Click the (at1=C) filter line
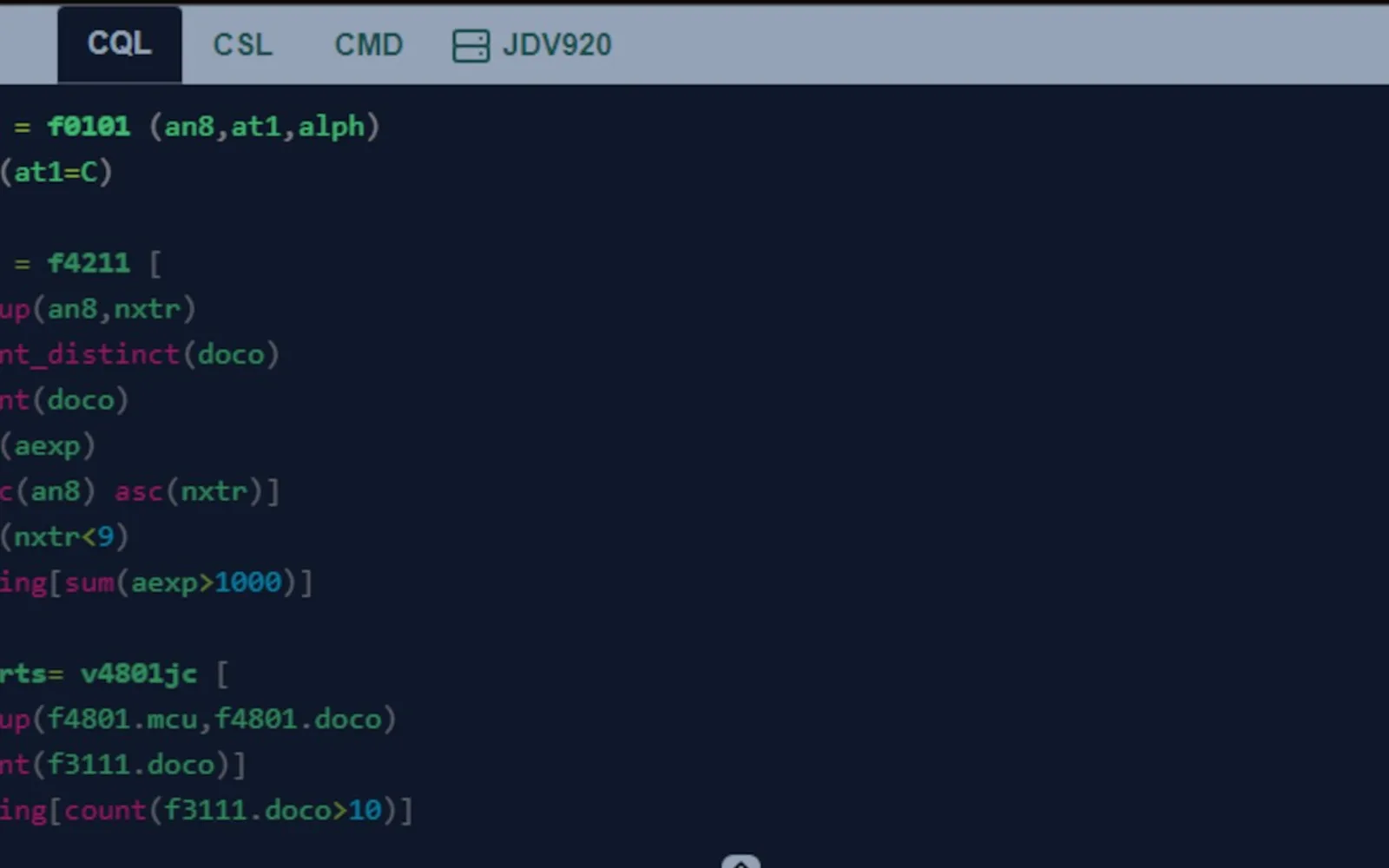Viewport: 1389px width, 868px height. tap(56, 172)
